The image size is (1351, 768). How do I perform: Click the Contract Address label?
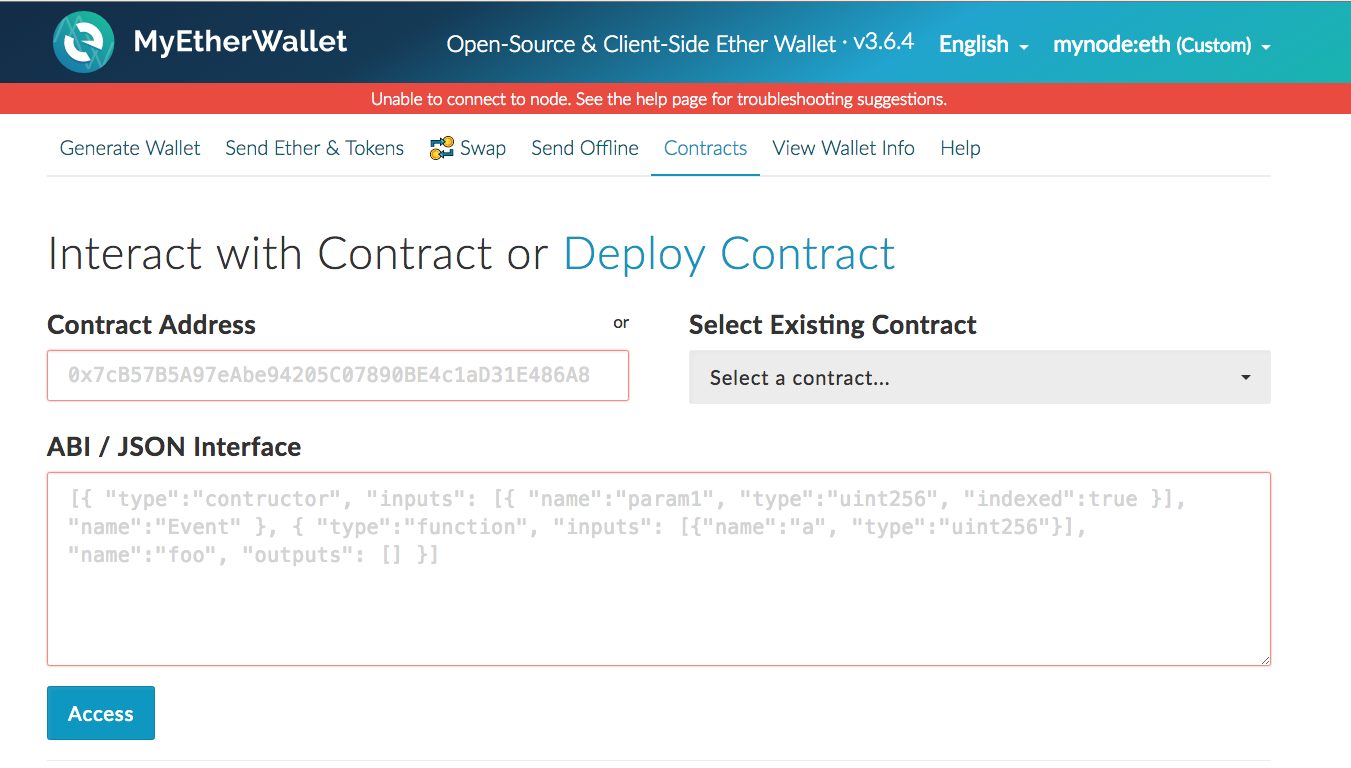tap(152, 325)
